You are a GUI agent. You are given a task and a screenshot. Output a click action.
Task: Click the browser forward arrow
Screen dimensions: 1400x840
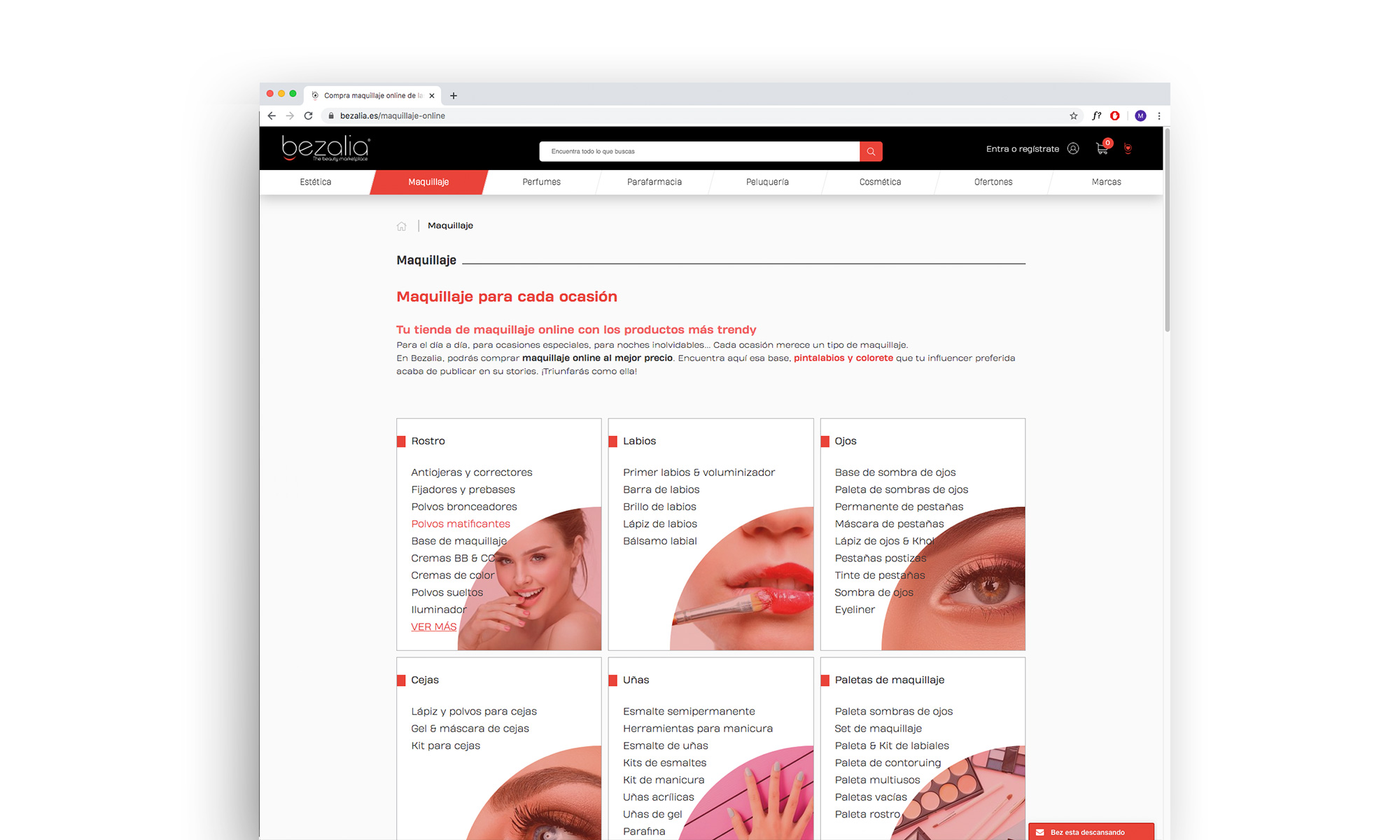290,115
